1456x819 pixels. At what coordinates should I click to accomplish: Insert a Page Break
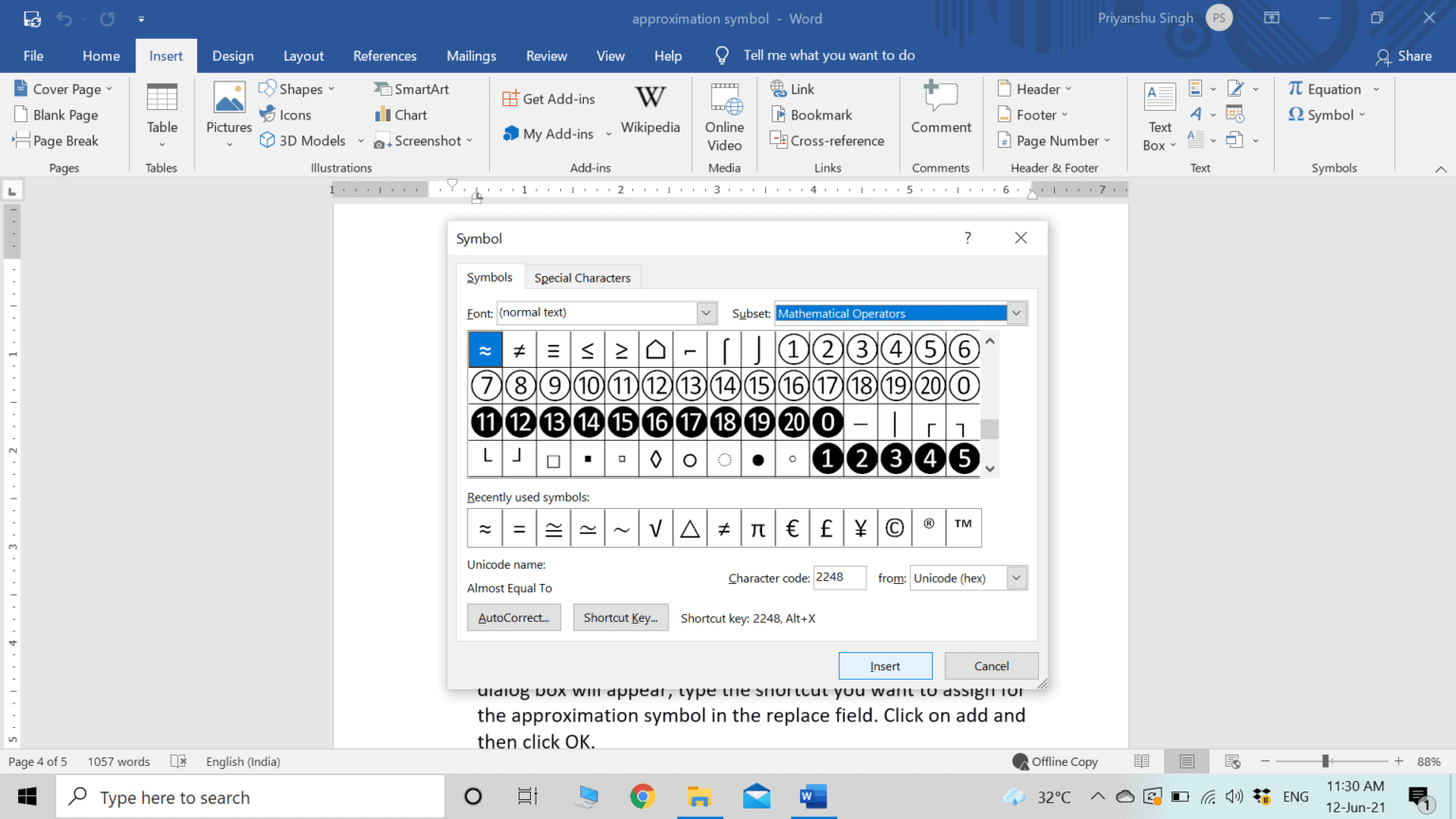pos(61,140)
